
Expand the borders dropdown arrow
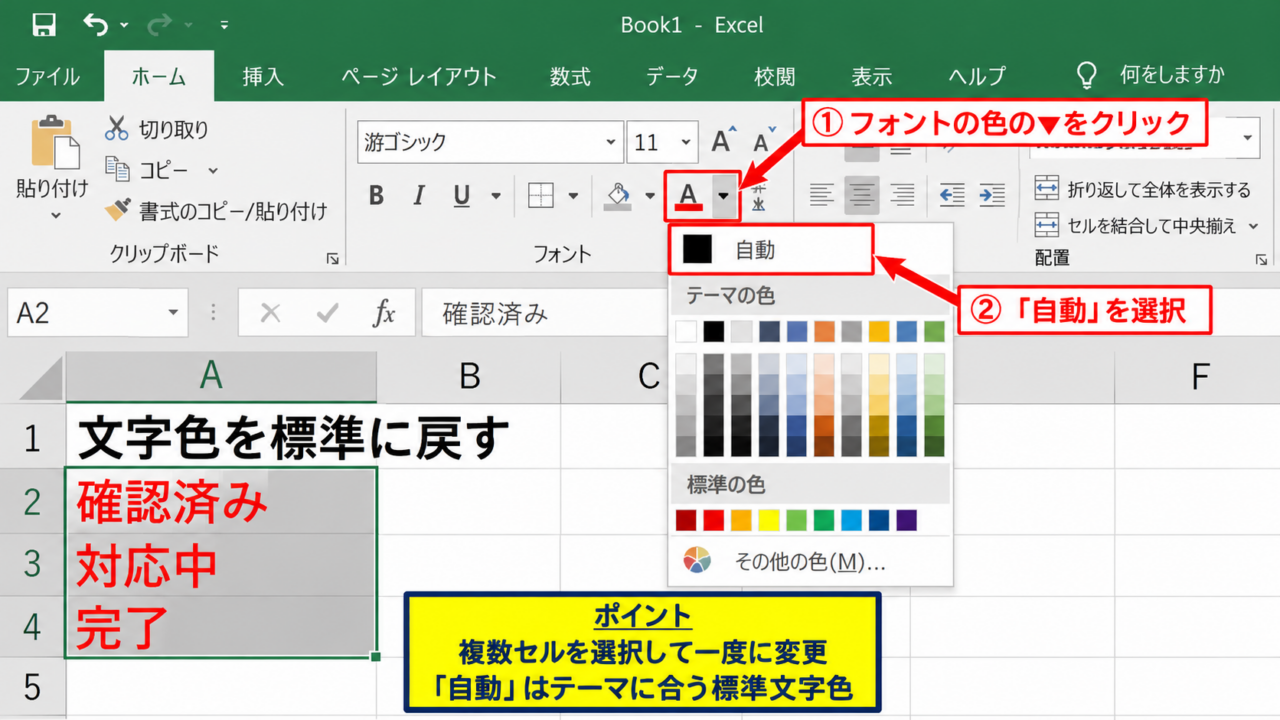click(x=573, y=196)
